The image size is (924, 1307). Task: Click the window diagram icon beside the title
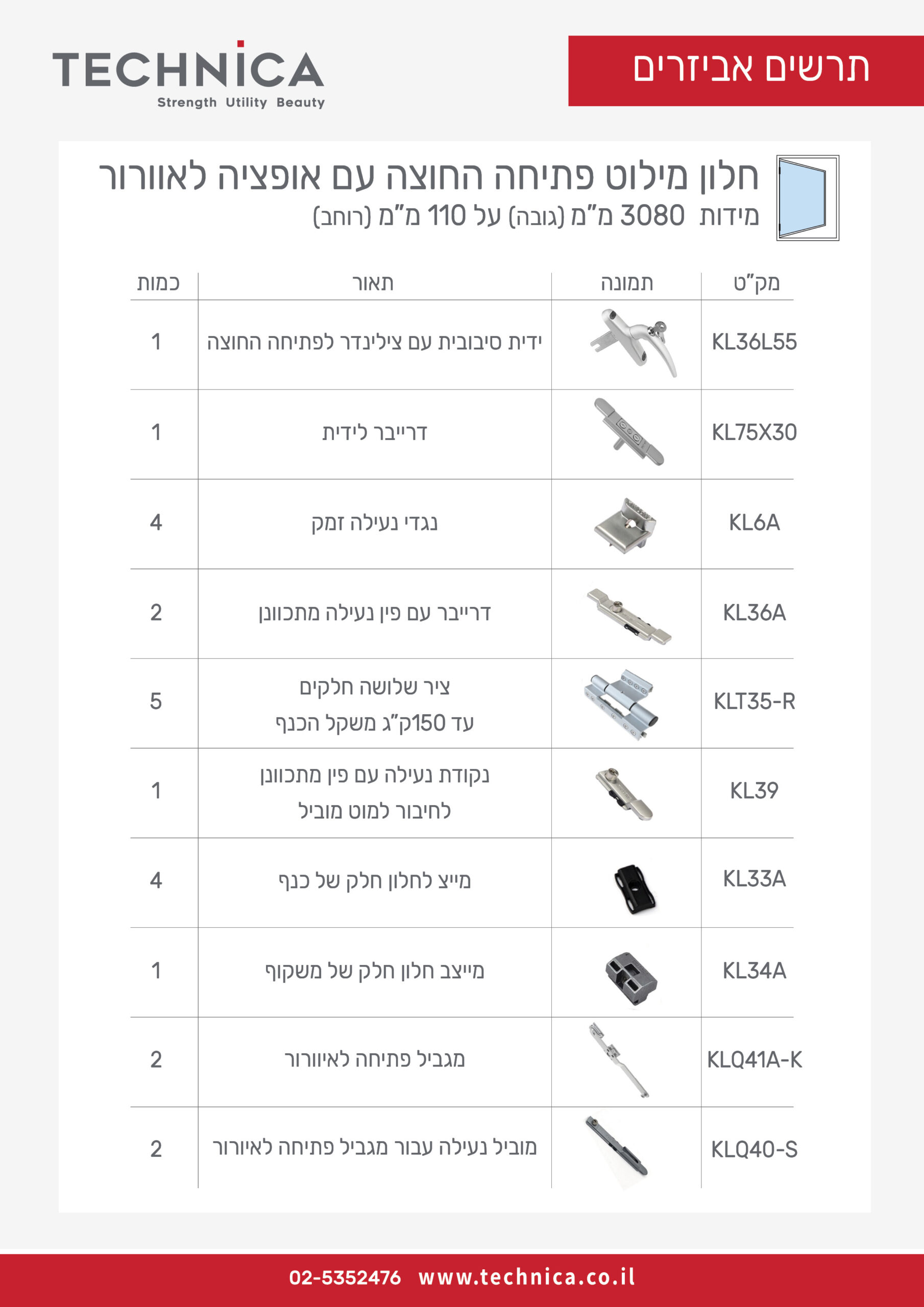point(807,198)
